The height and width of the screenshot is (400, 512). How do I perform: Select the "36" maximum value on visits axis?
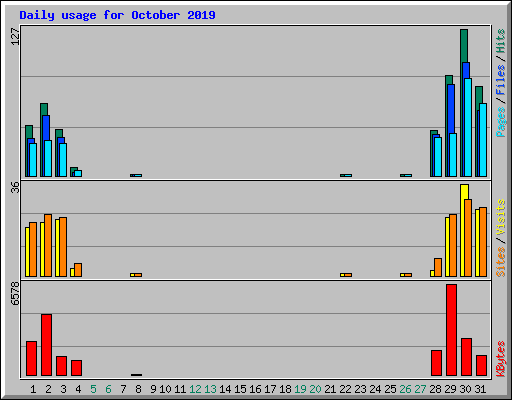[15, 187]
